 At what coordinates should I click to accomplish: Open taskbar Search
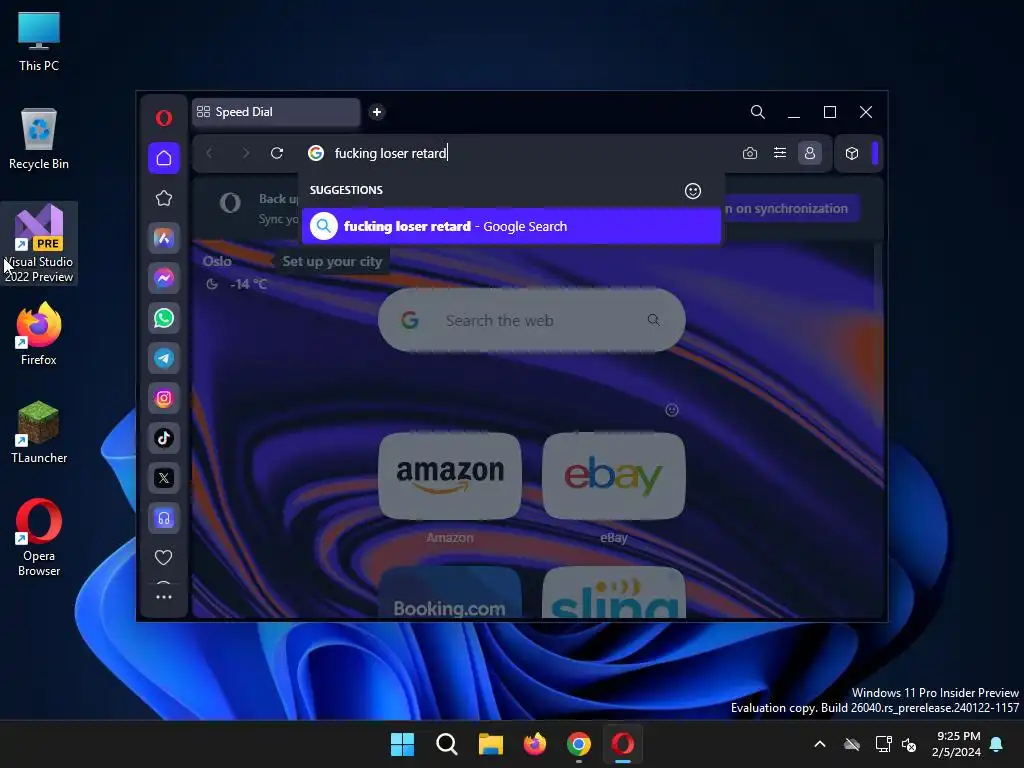point(447,744)
